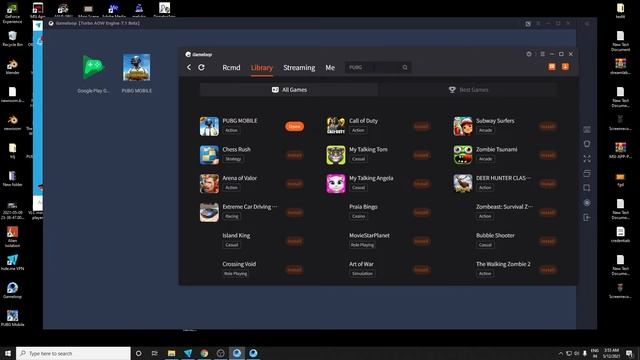
Task: Open the Rcmd tab
Action: pos(231,68)
